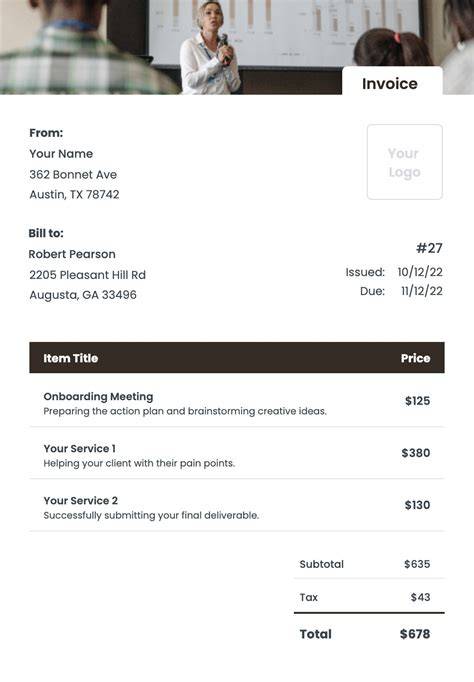Click the header photo of presenter
Screen dimensions: 474x682
coord(237,47)
